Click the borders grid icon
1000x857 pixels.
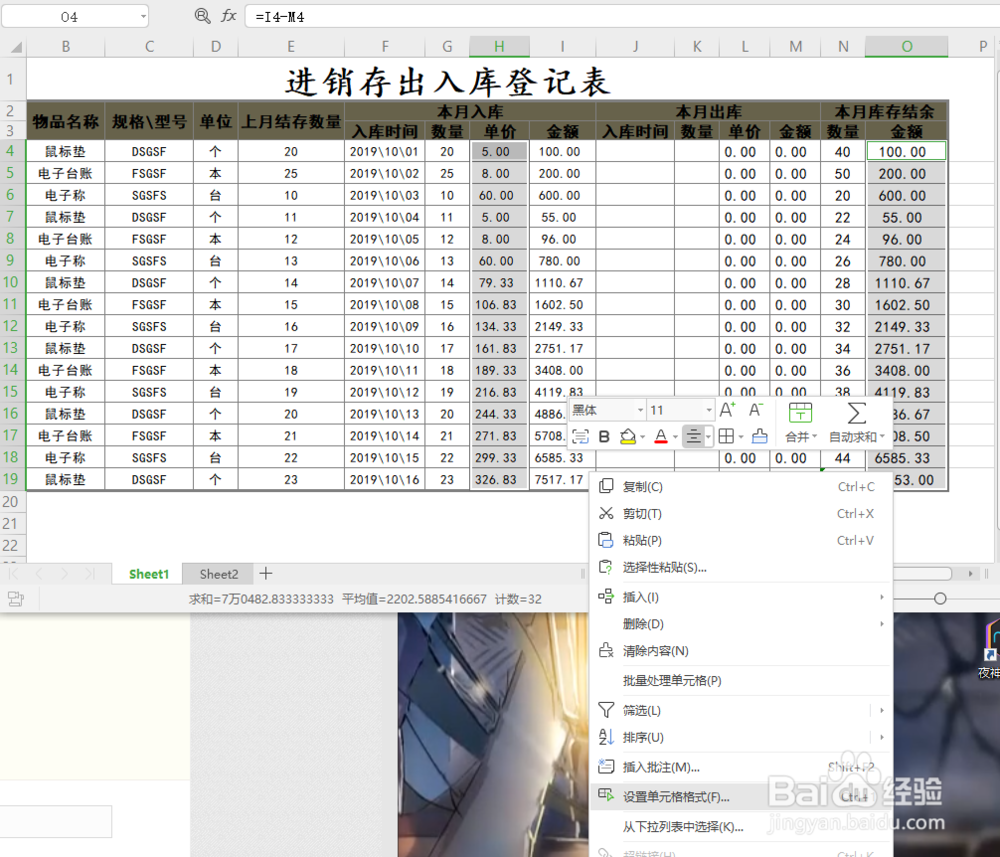[x=726, y=436]
